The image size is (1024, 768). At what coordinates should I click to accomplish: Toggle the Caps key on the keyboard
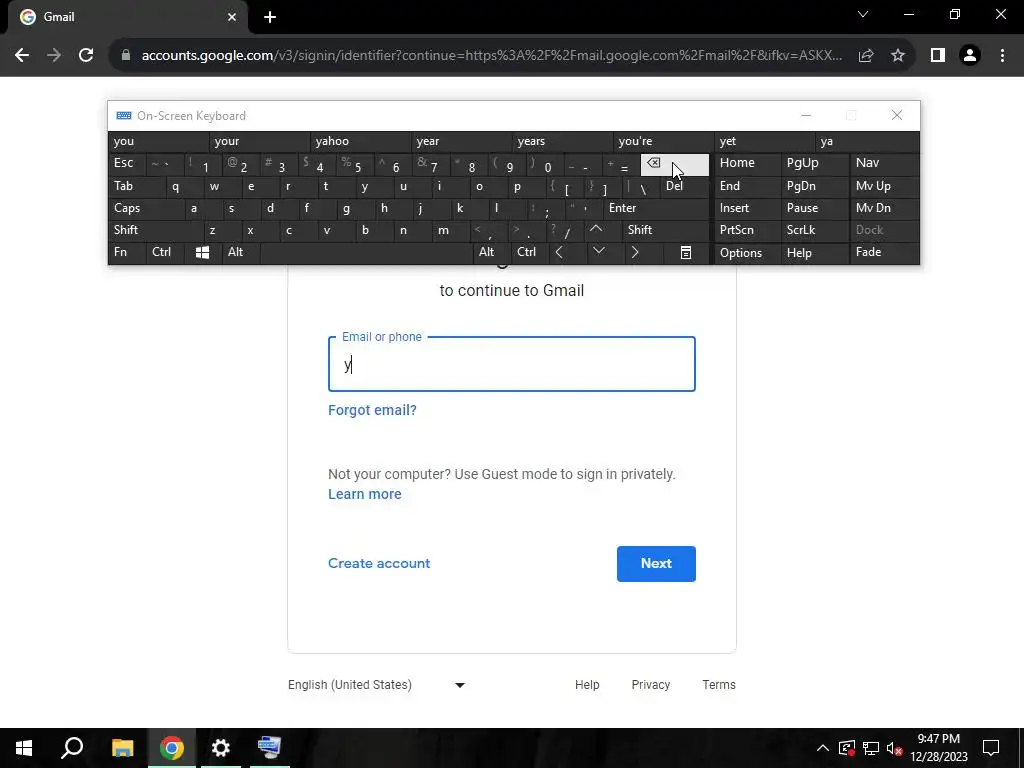[x=146, y=208]
